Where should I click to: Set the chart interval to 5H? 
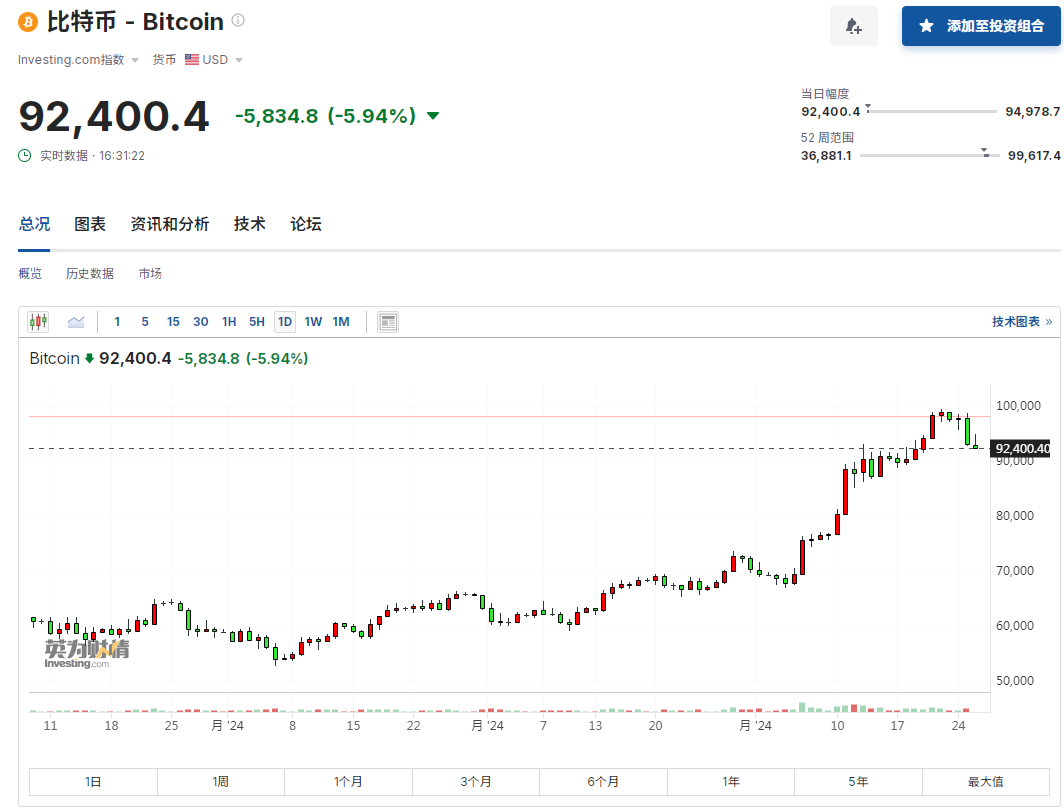coord(256,322)
